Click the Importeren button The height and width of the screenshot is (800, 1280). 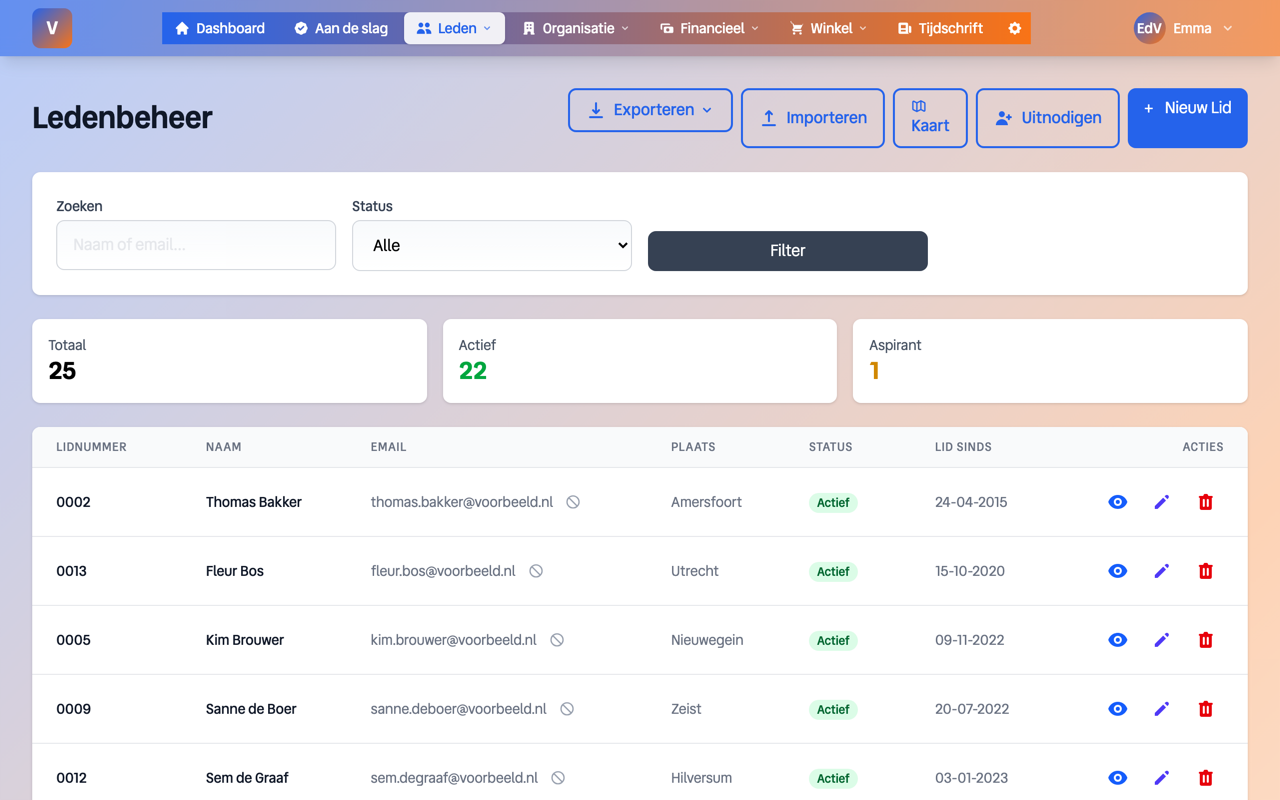tap(813, 118)
